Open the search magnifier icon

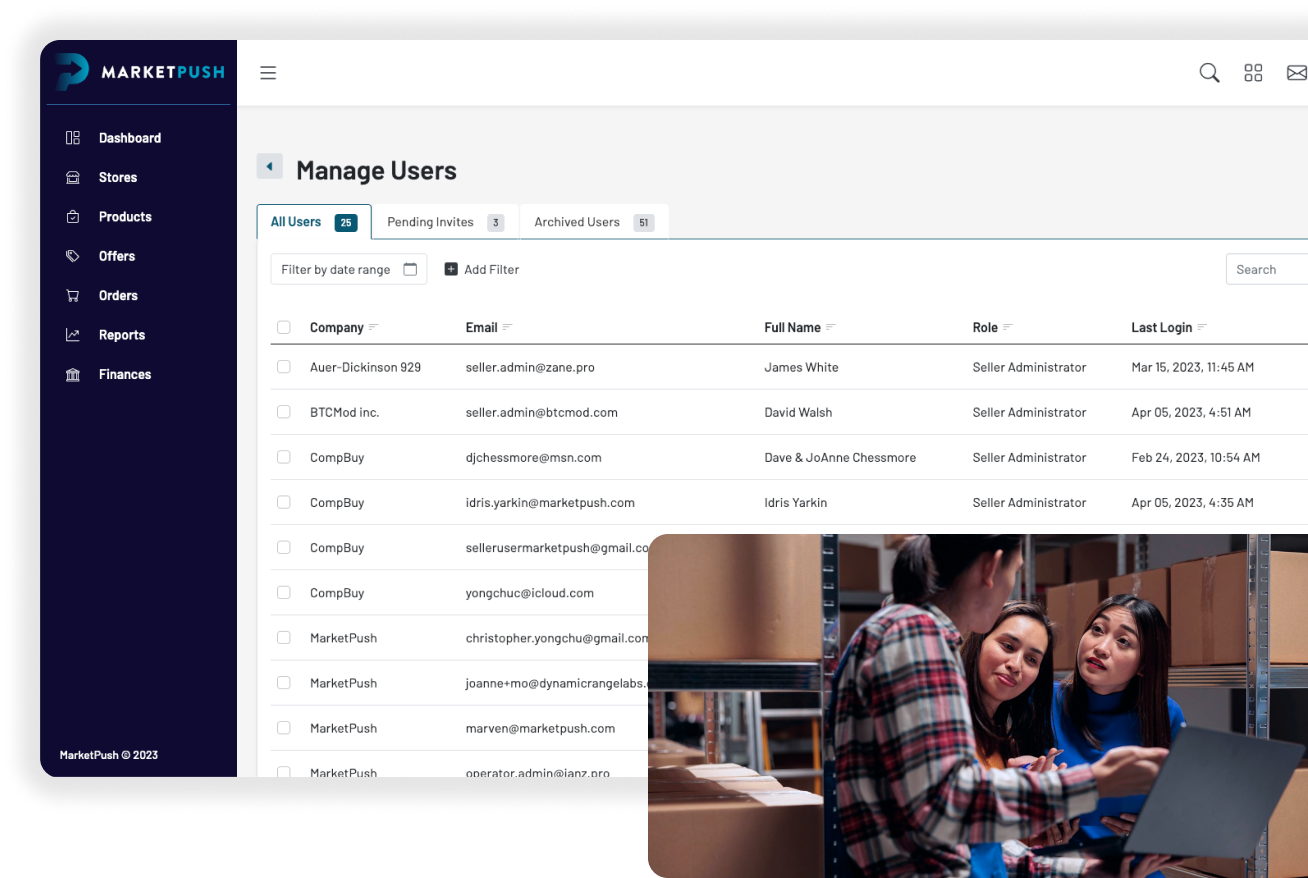(1209, 73)
